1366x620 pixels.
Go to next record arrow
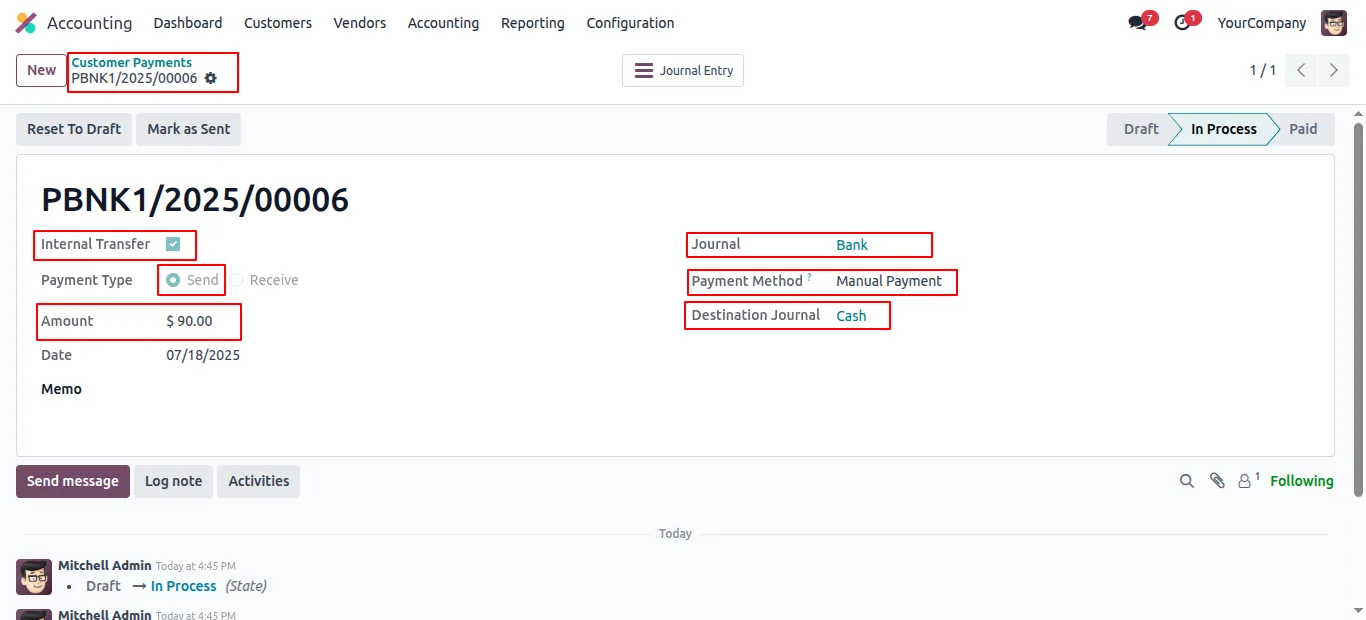1334,70
